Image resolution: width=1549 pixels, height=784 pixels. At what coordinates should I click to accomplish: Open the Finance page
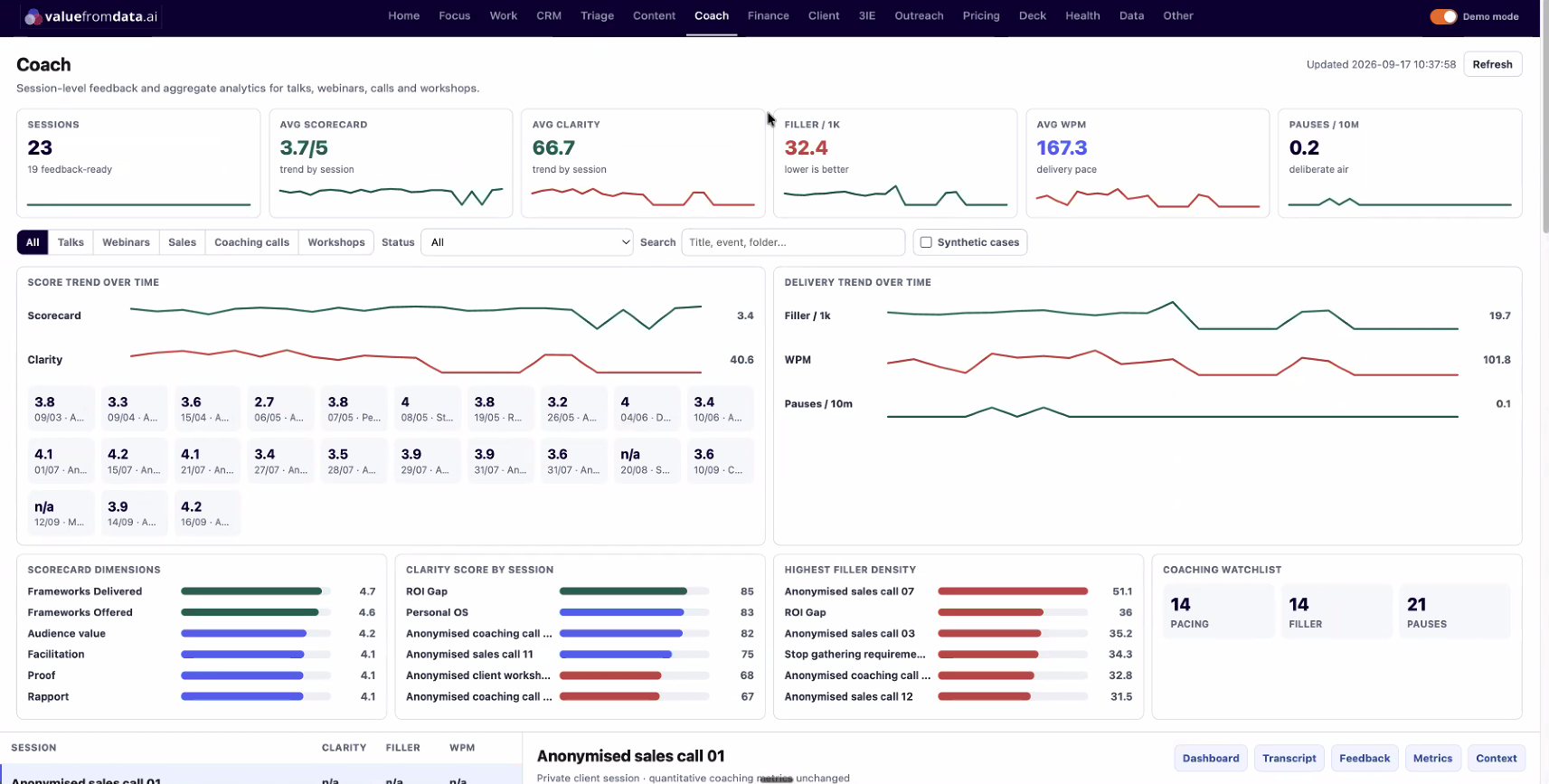769,16
